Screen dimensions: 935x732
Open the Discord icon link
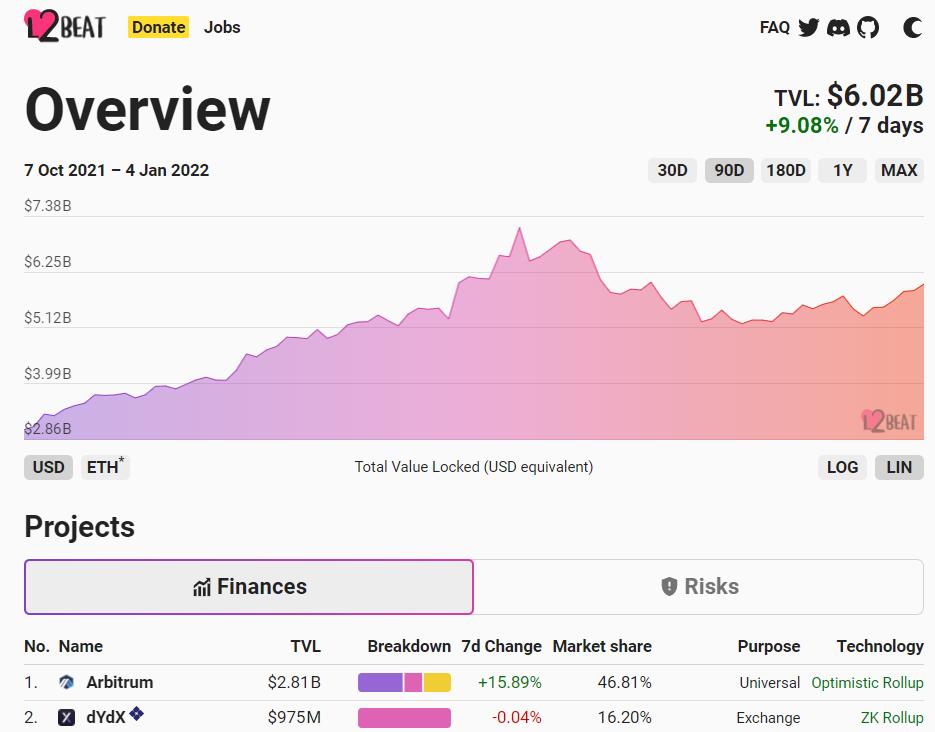pos(839,28)
